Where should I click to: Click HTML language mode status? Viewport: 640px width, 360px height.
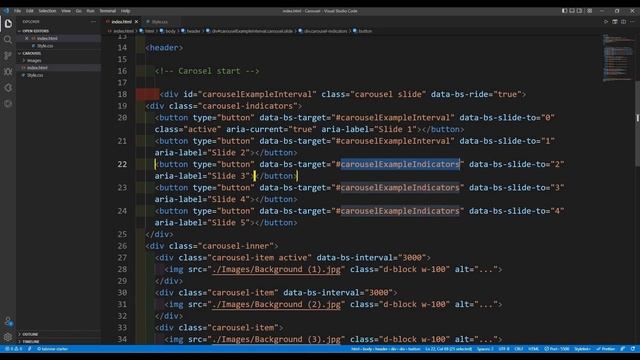533,349
